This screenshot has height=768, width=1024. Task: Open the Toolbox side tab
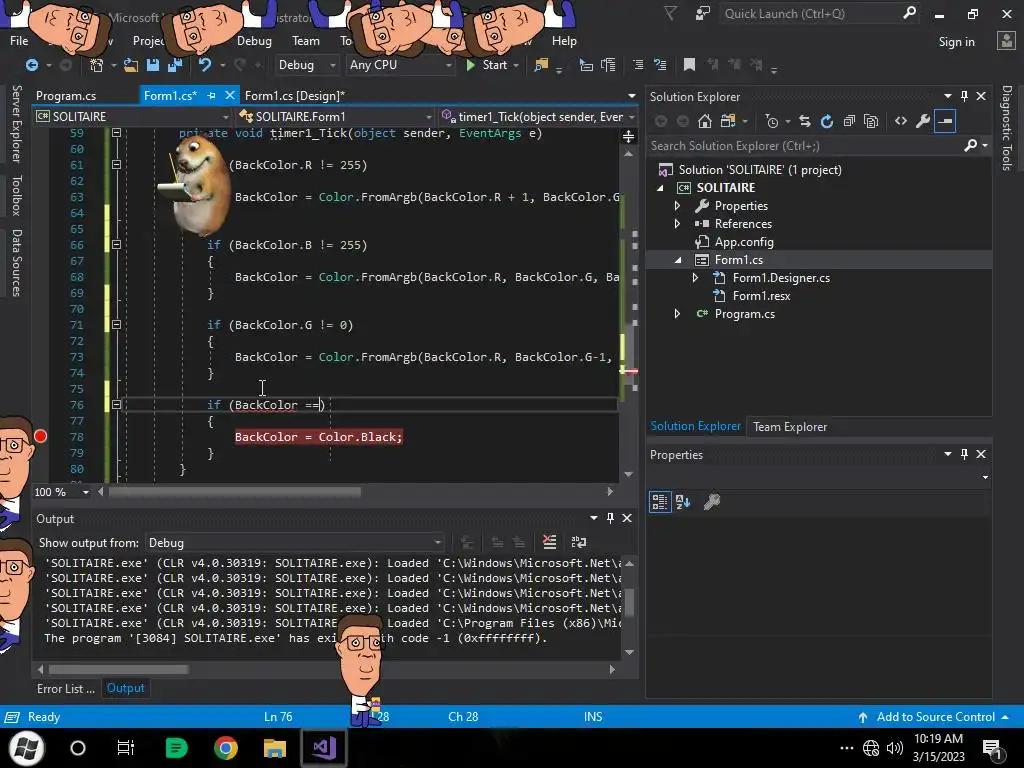click(x=16, y=195)
